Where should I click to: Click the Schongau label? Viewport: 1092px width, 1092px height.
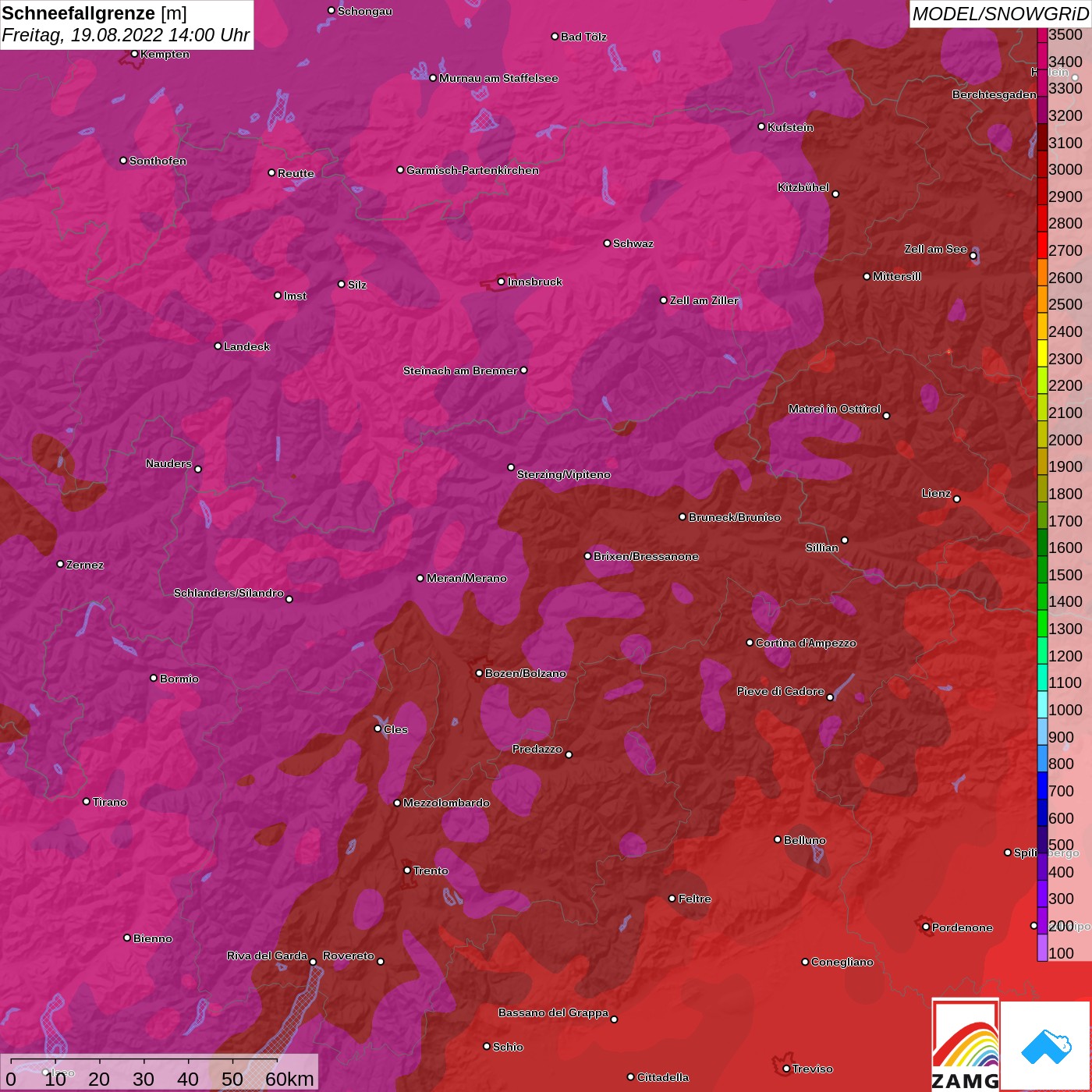(x=365, y=11)
